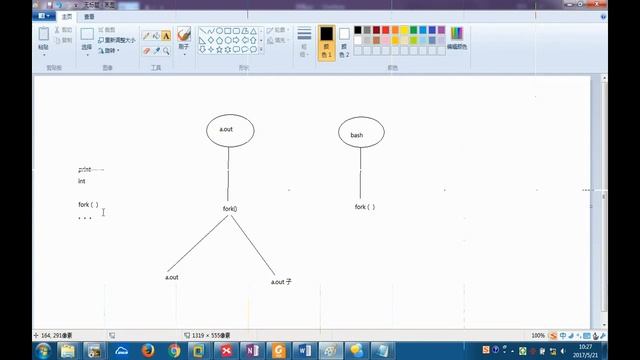
Task: Choose the Pentagon shape
Action: [219, 40]
